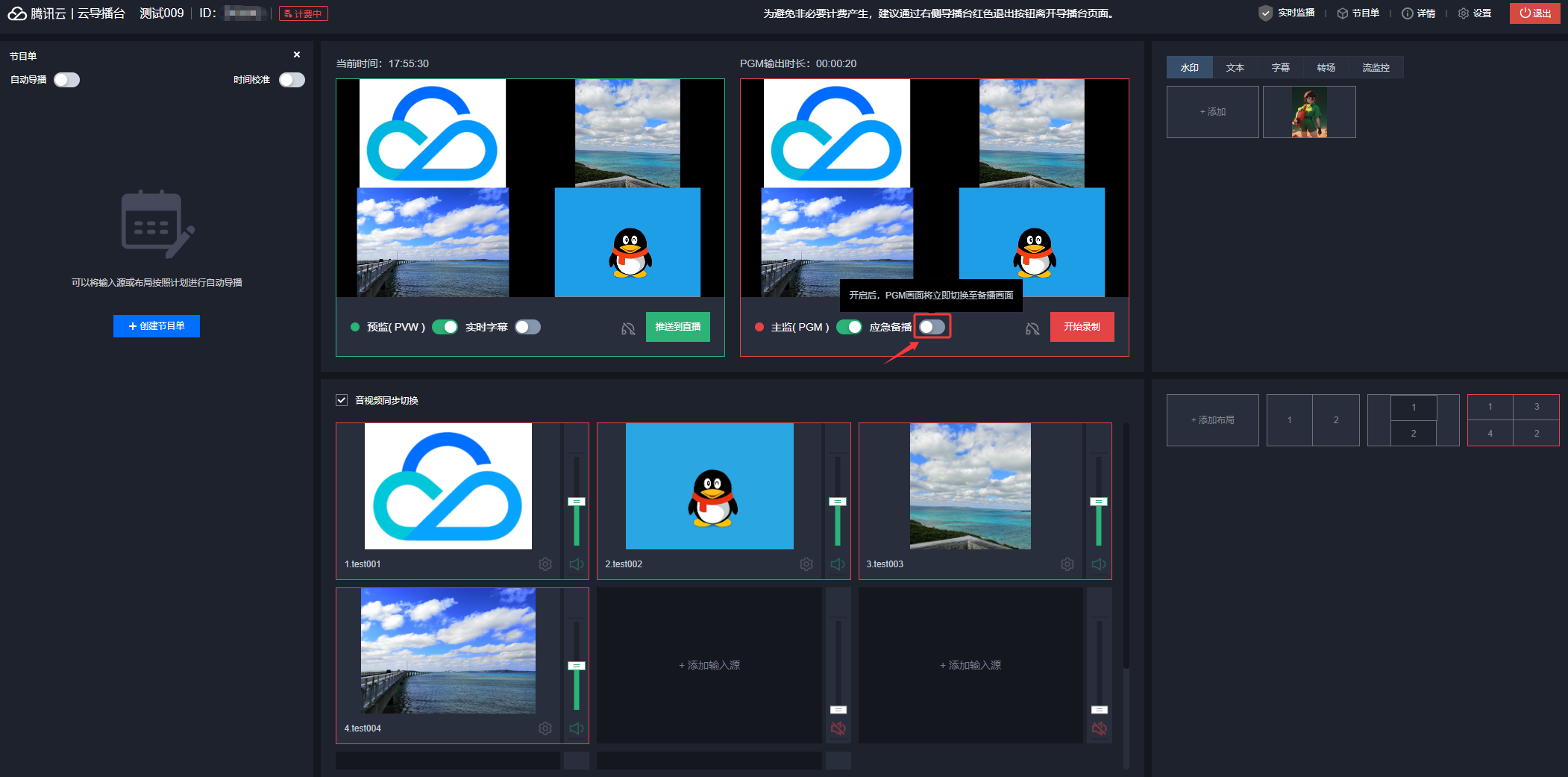
Task: Uncheck 音视频同步切换 checkbox
Action: [x=342, y=400]
